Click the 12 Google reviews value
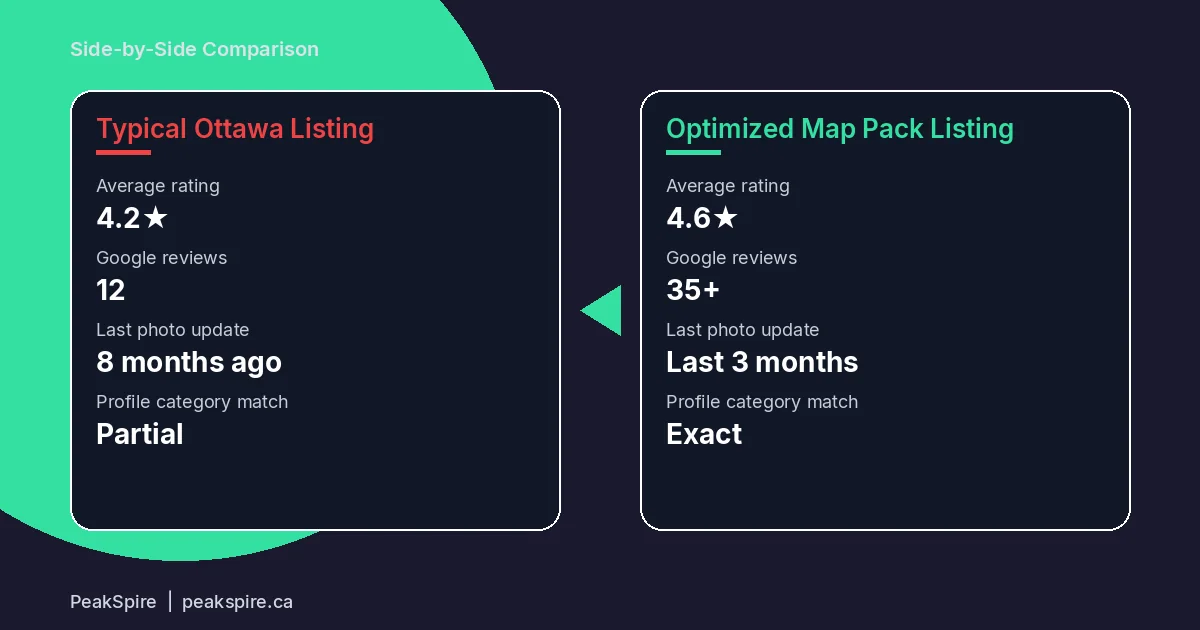 click(111, 290)
